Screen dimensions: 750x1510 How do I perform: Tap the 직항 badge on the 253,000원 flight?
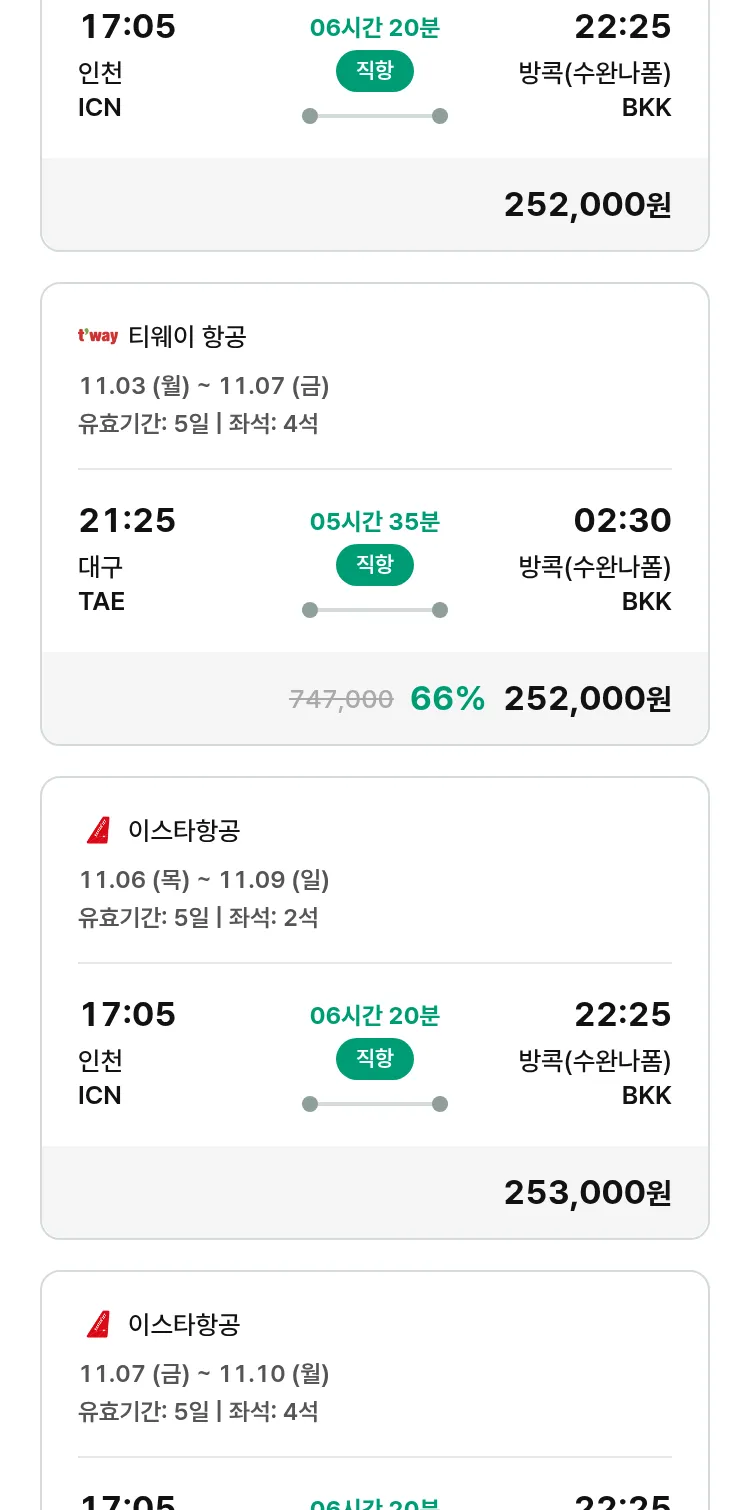click(375, 1059)
